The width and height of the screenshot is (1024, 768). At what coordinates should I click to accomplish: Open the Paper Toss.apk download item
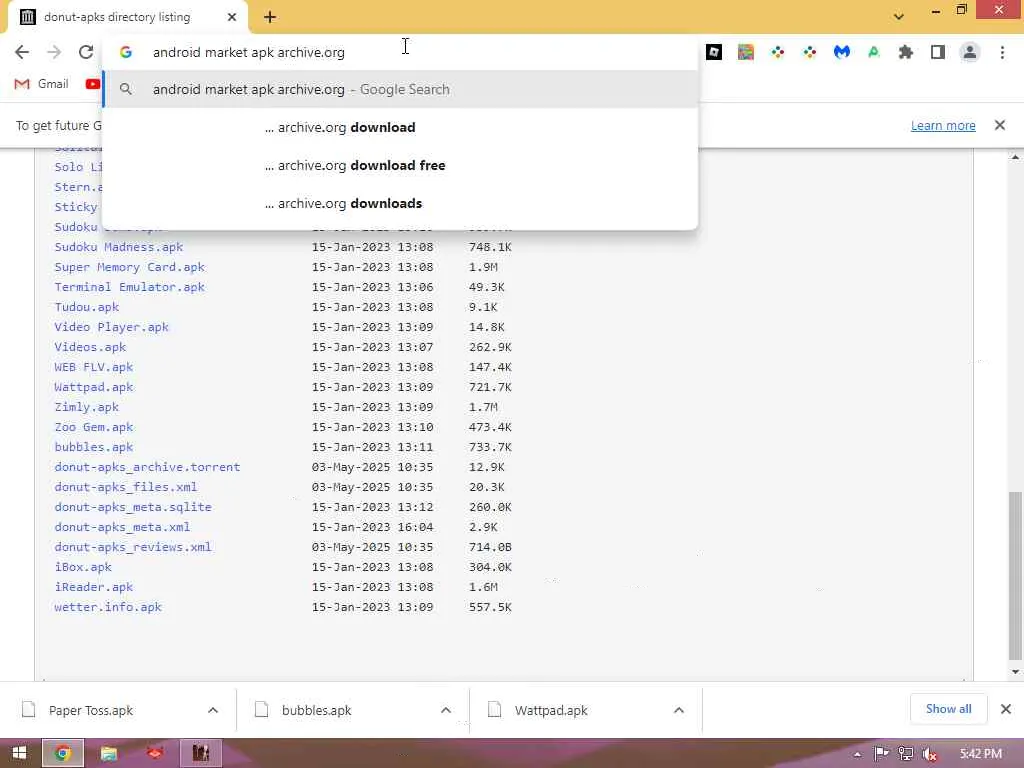tap(91, 711)
